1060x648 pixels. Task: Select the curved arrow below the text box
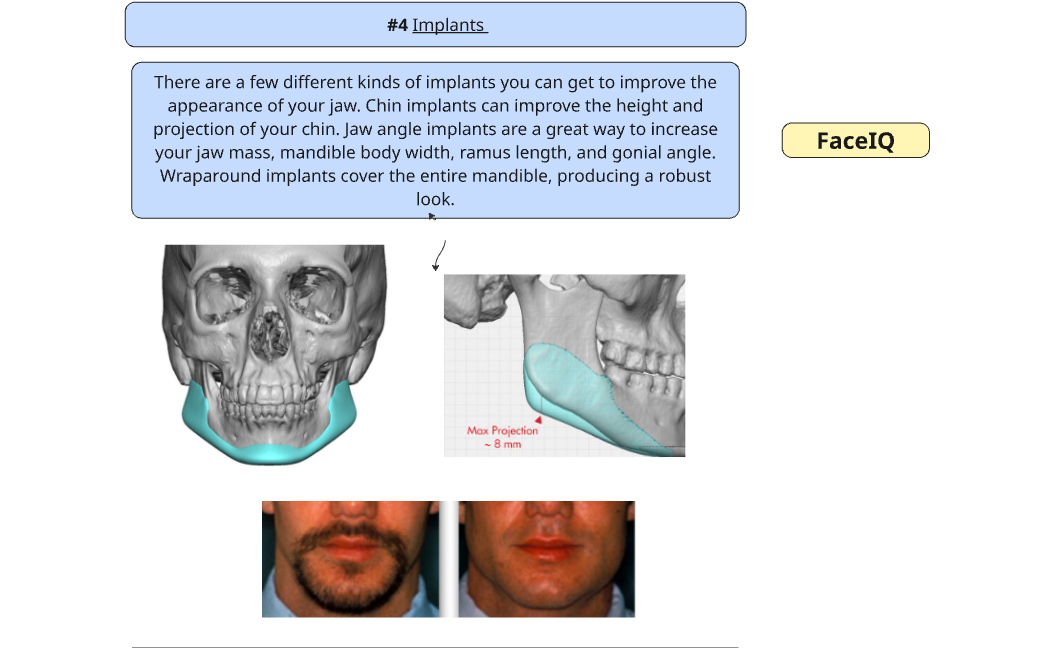pos(438,255)
